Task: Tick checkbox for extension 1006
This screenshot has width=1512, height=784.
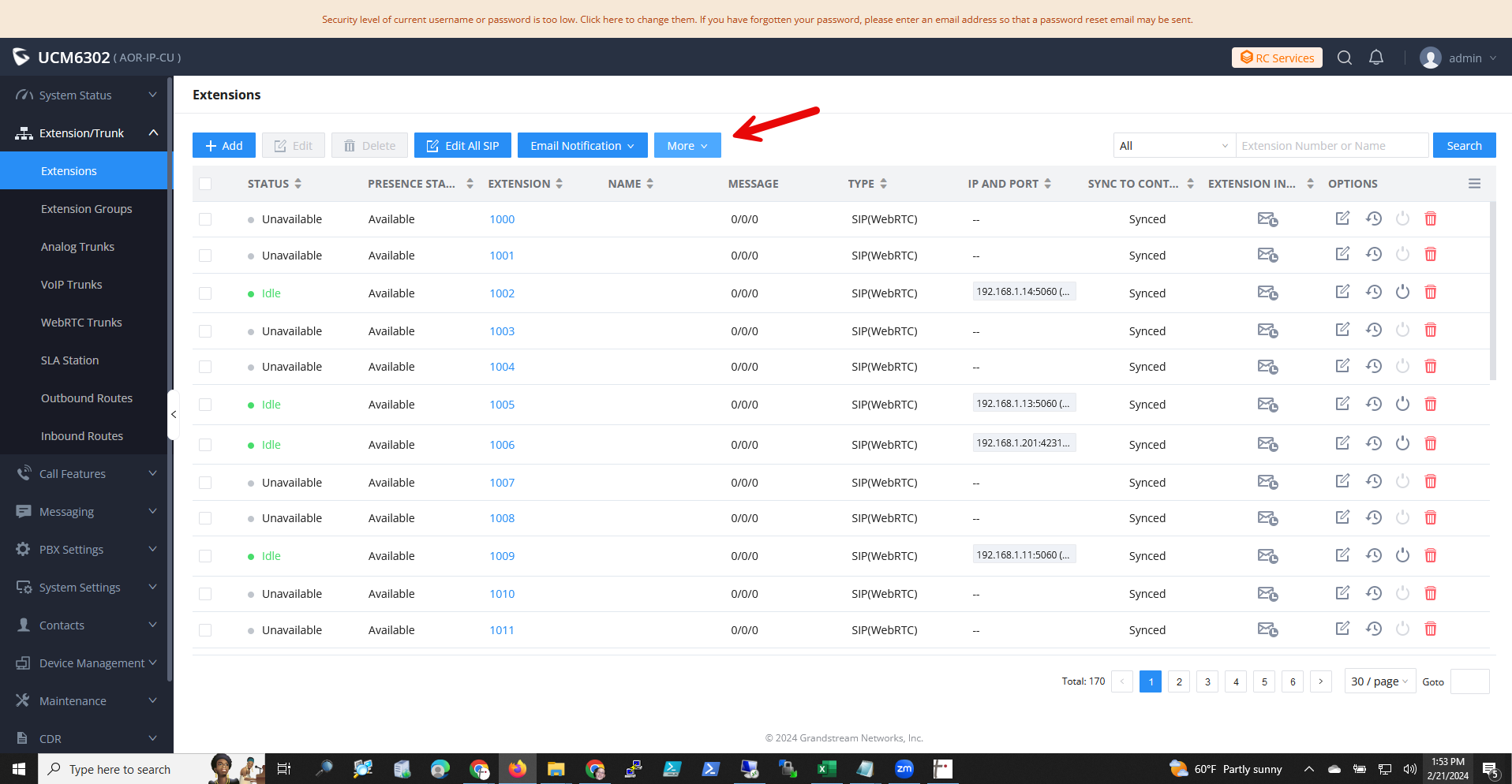Action: click(x=205, y=445)
